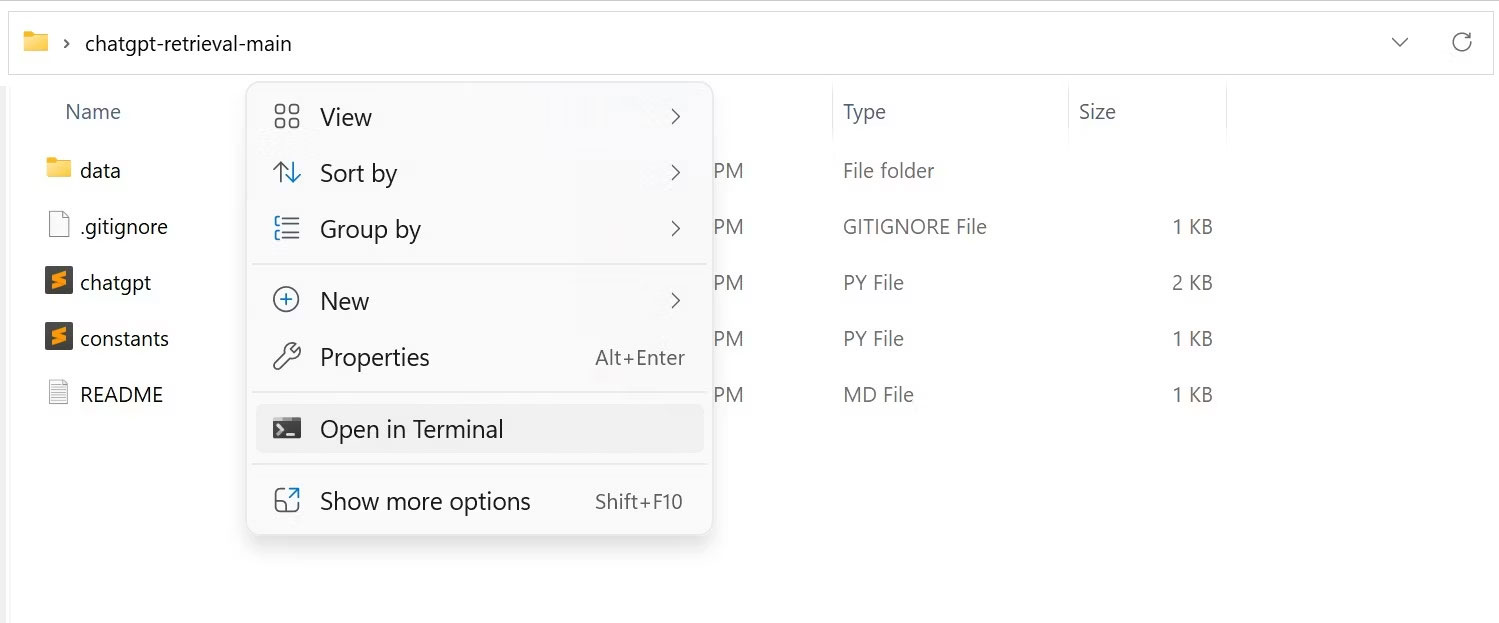Sort by the Name column header

[x=93, y=112]
